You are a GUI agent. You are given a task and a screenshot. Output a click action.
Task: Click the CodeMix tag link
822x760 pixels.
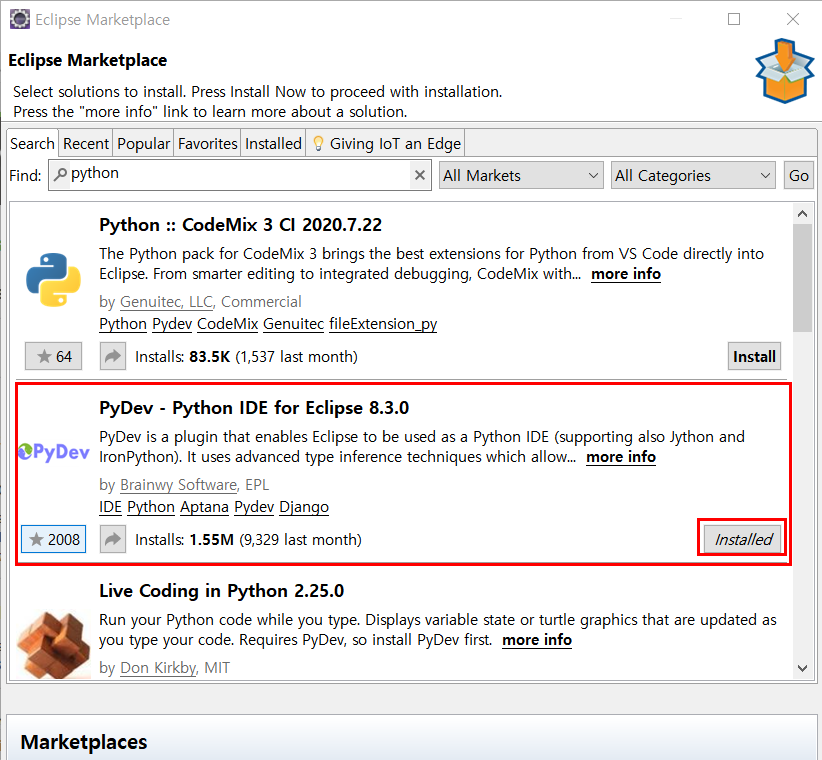[228, 324]
